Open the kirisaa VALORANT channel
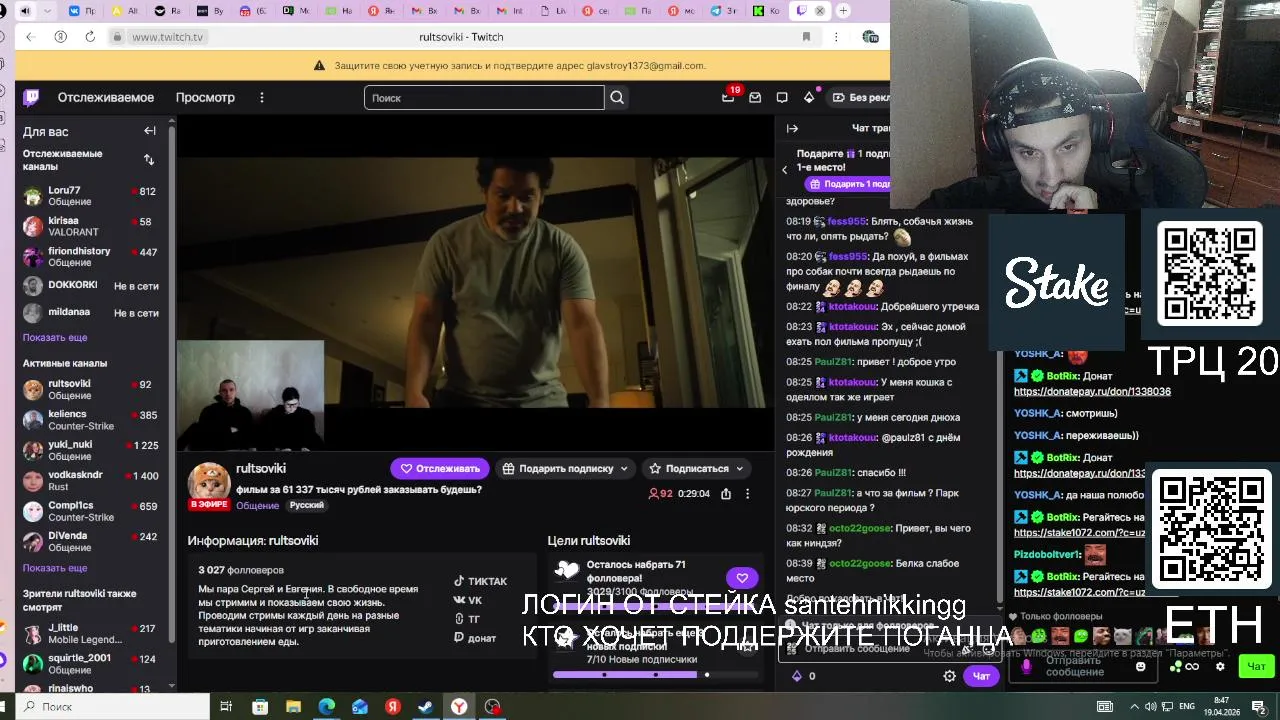The height and width of the screenshot is (720, 1280). [x=91, y=226]
